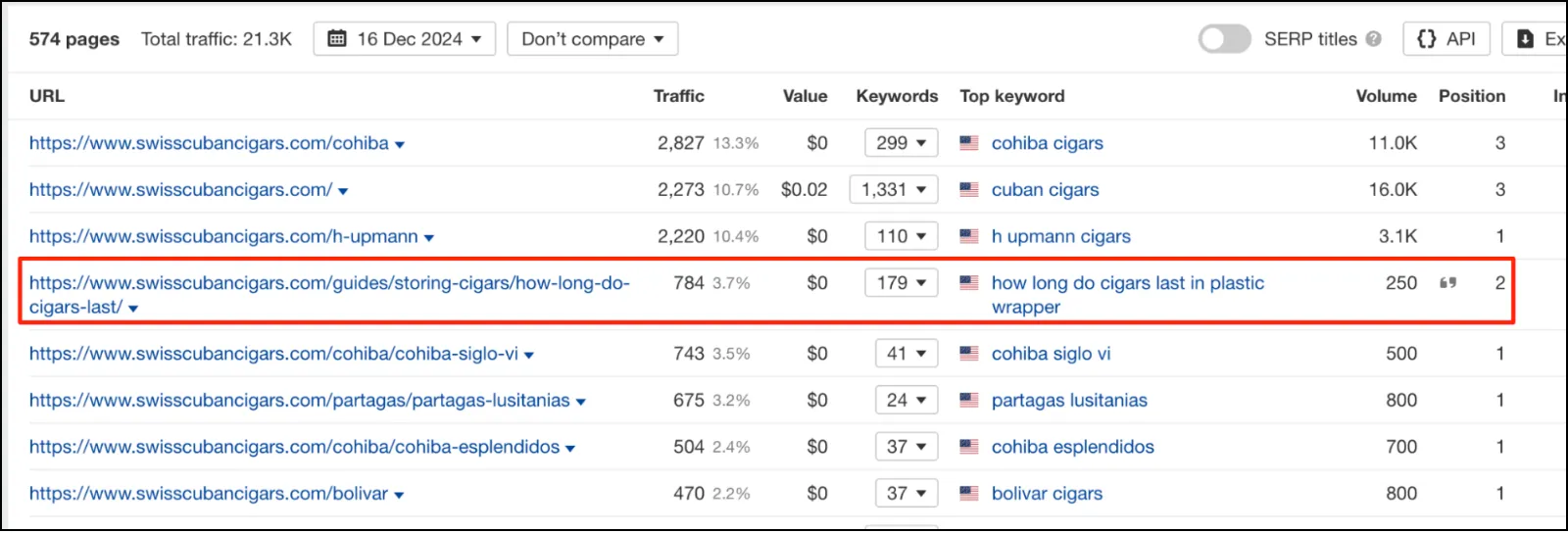Click the 574 pages count
This screenshot has height=533, width=1568.
tap(74, 39)
